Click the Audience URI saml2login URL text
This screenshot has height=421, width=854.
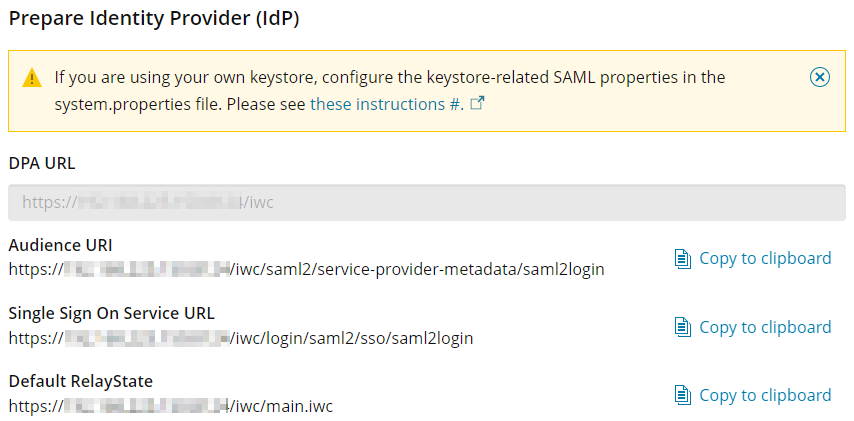tap(306, 269)
